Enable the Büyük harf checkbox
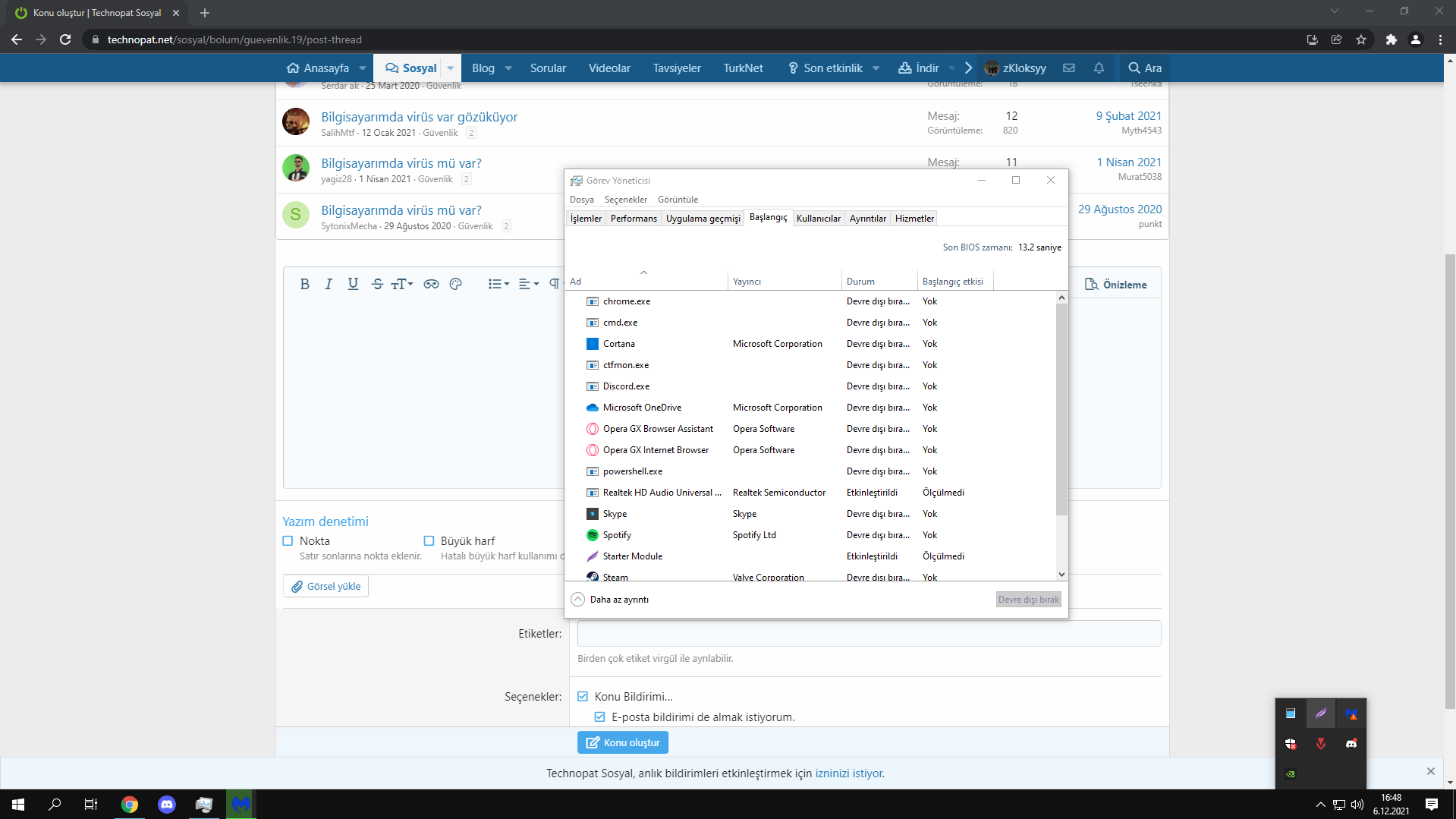Image resolution: width=1456 pixels, height=819 pixels. coord(429,541)
